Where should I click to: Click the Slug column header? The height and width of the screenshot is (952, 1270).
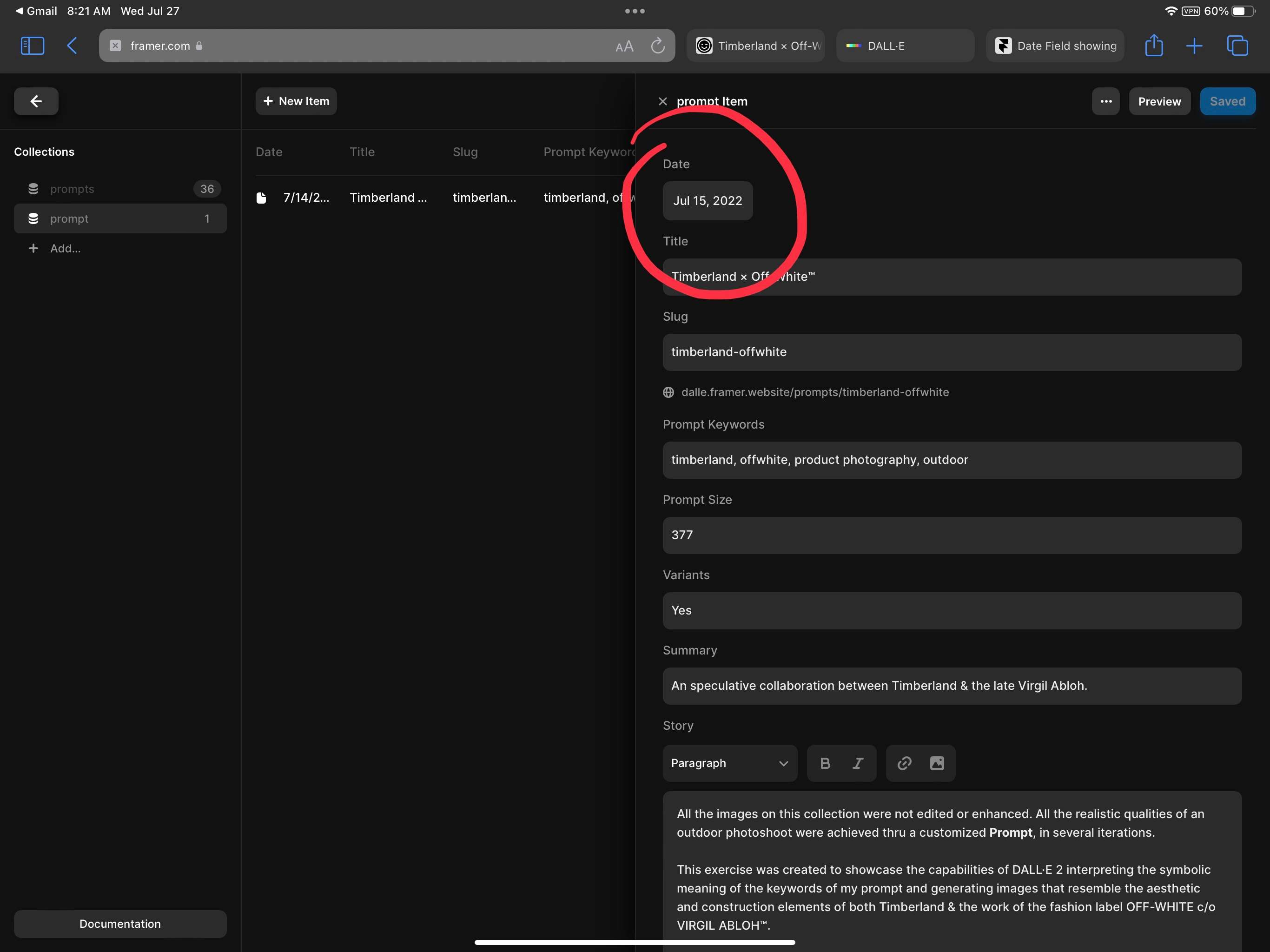[x=465, y=152]
